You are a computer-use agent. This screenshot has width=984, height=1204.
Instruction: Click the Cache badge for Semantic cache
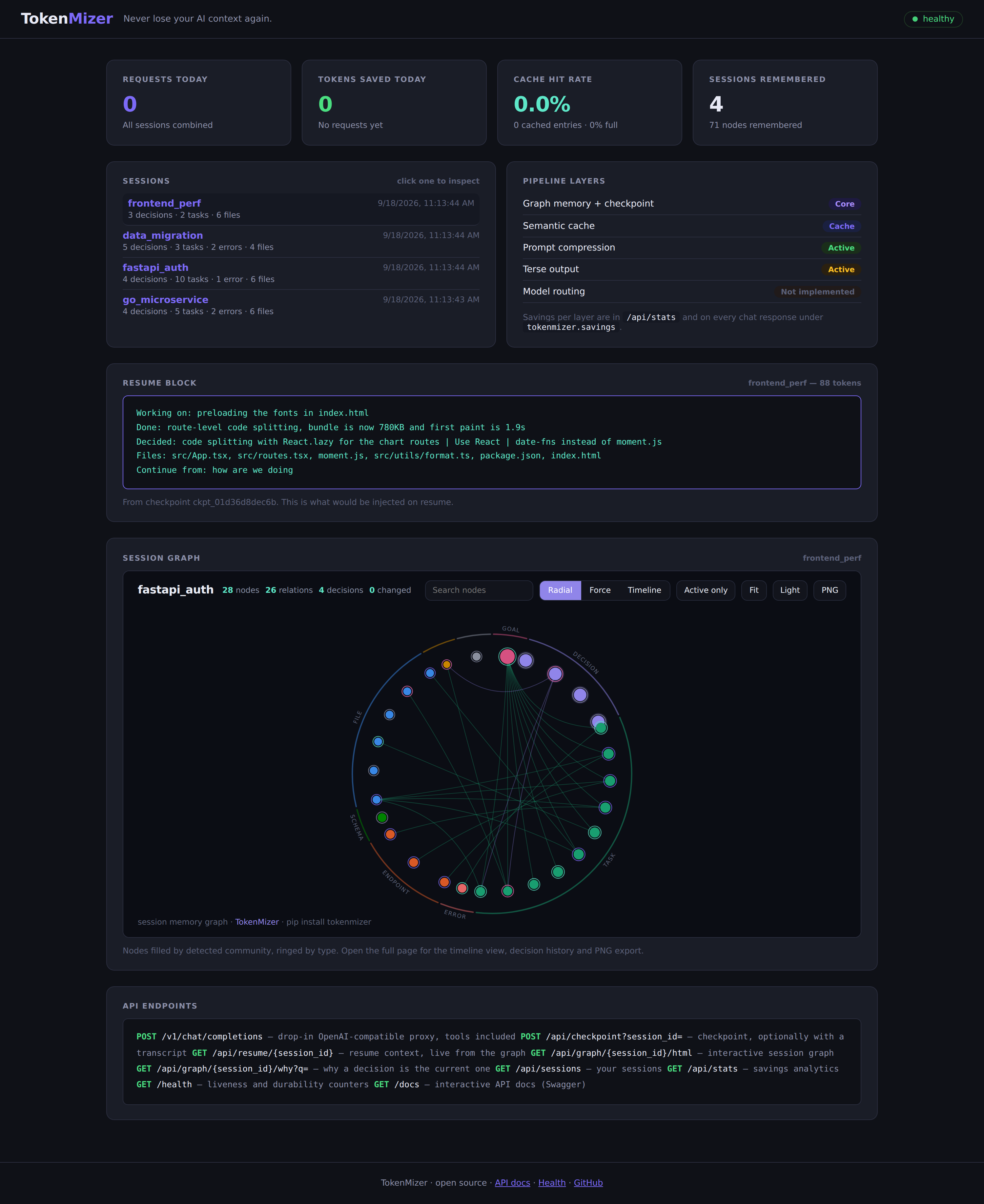tap(842, 226)
